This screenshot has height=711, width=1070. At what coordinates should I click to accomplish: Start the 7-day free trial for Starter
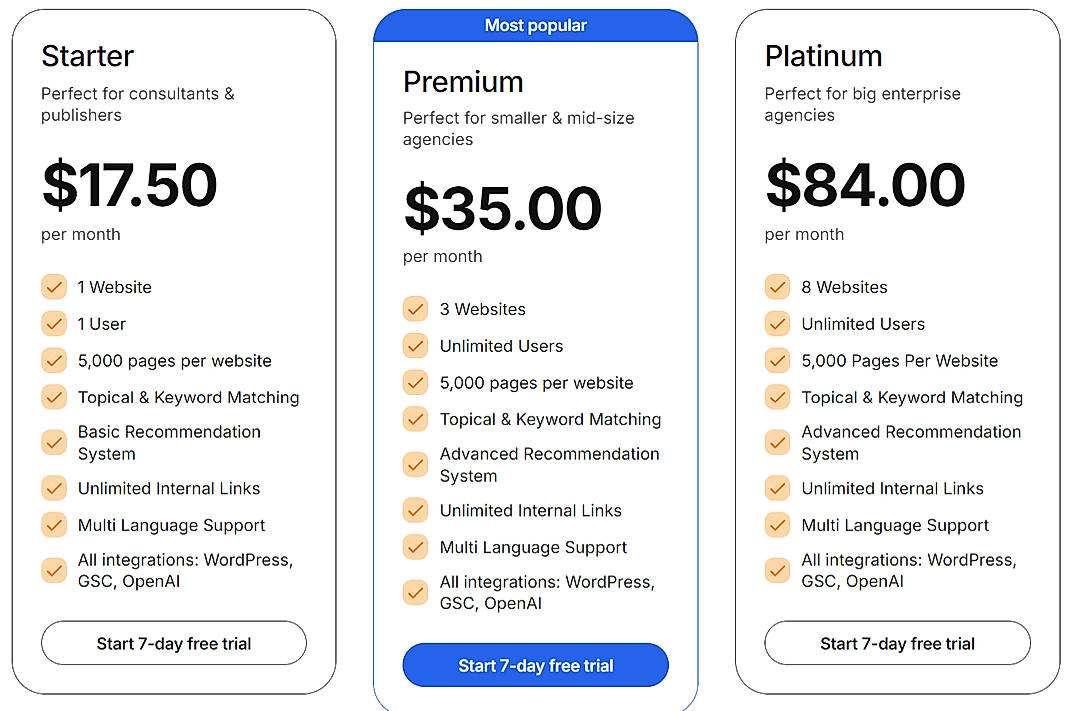(173, 643)
